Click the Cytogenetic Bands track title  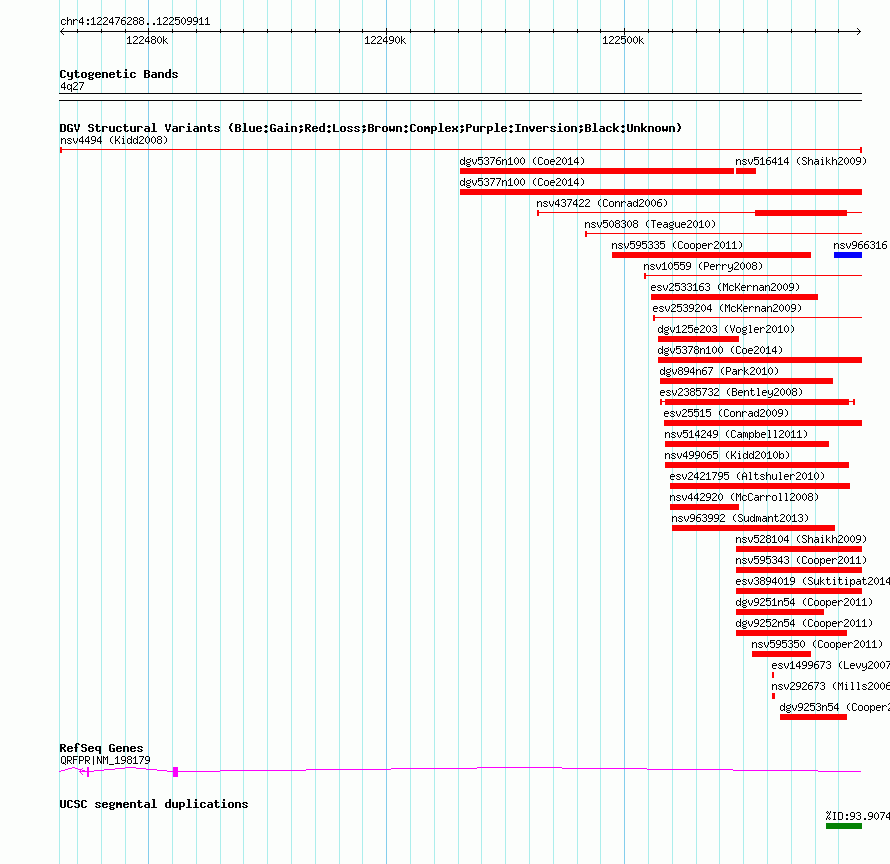tap(119, 74)
